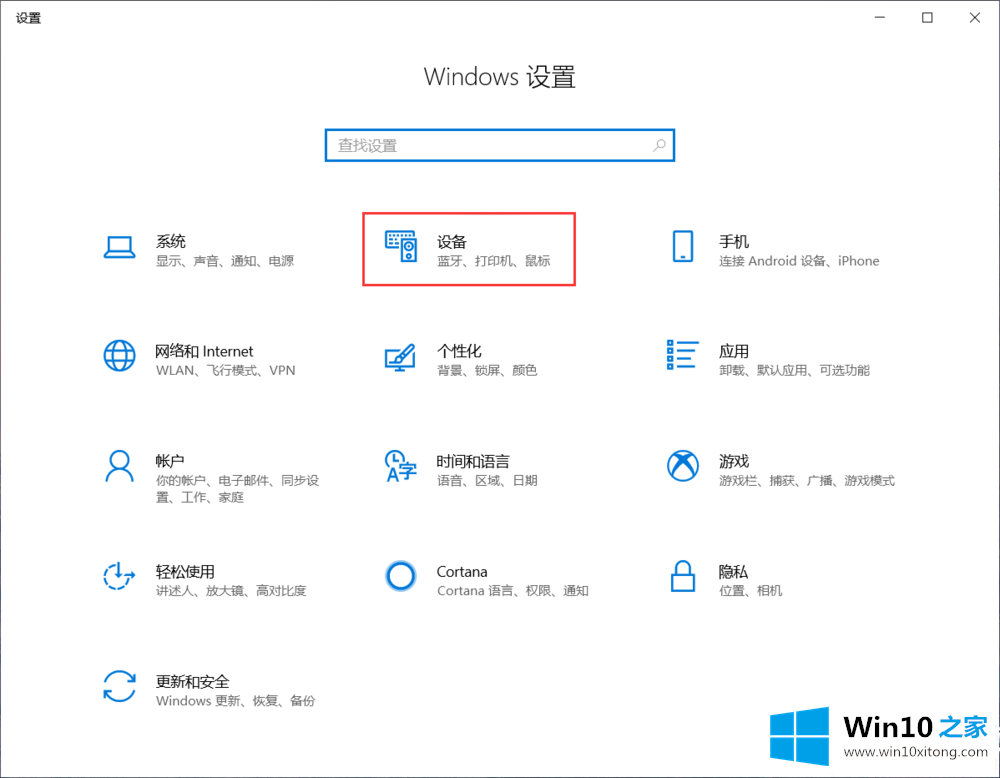Viewport: 1000px width, 778px height.
Task: Open the 轻松使用 category title
Action: 185,571
